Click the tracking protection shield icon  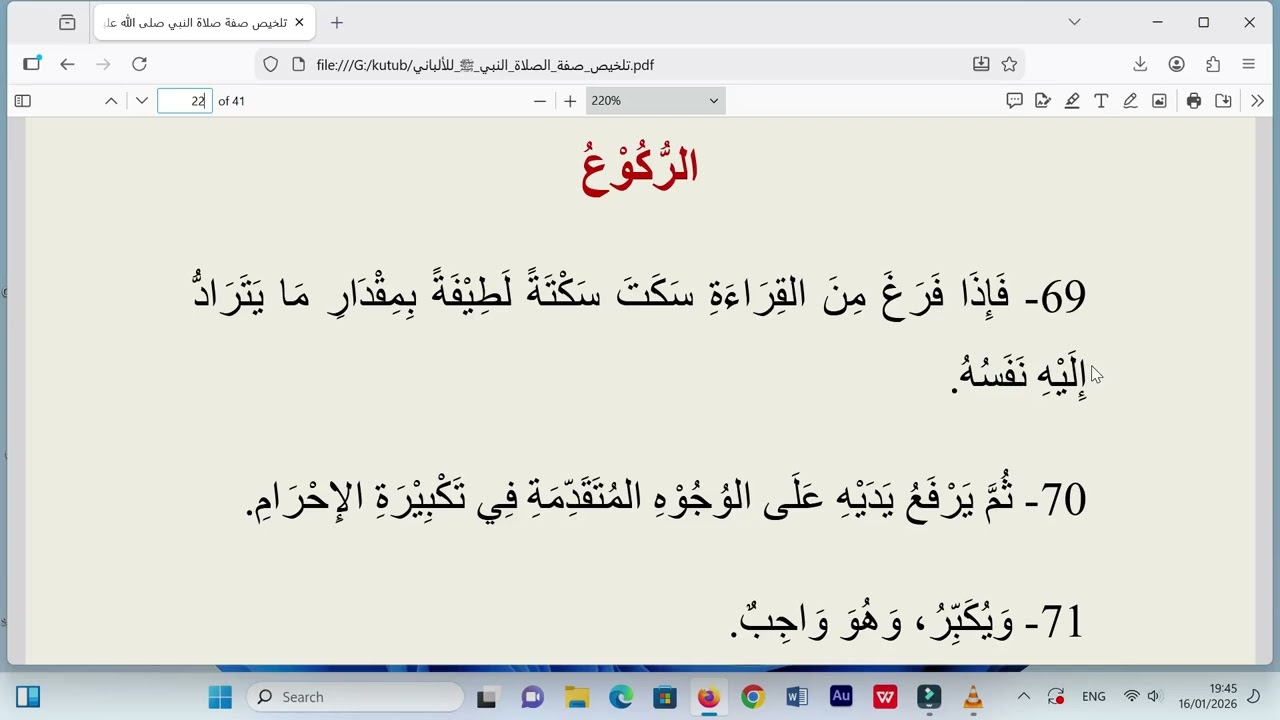[270, 65]
